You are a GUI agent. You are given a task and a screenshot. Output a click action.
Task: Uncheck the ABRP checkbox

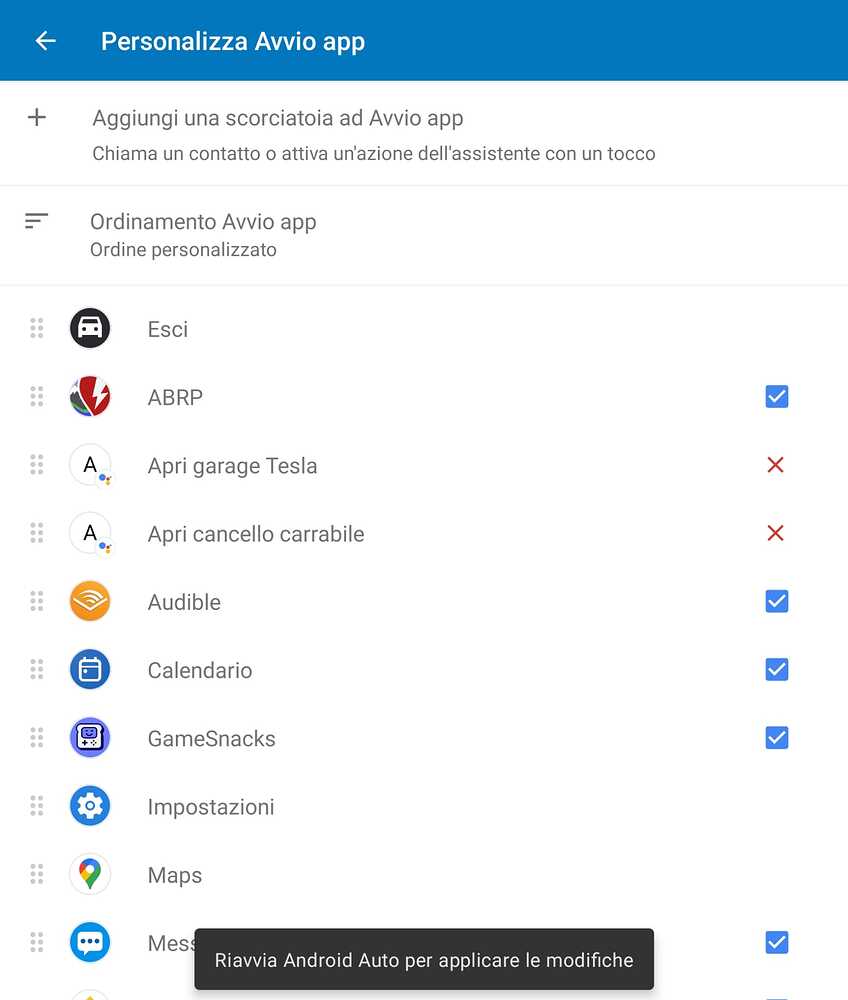pyautogui.click(x=776, y=397)
